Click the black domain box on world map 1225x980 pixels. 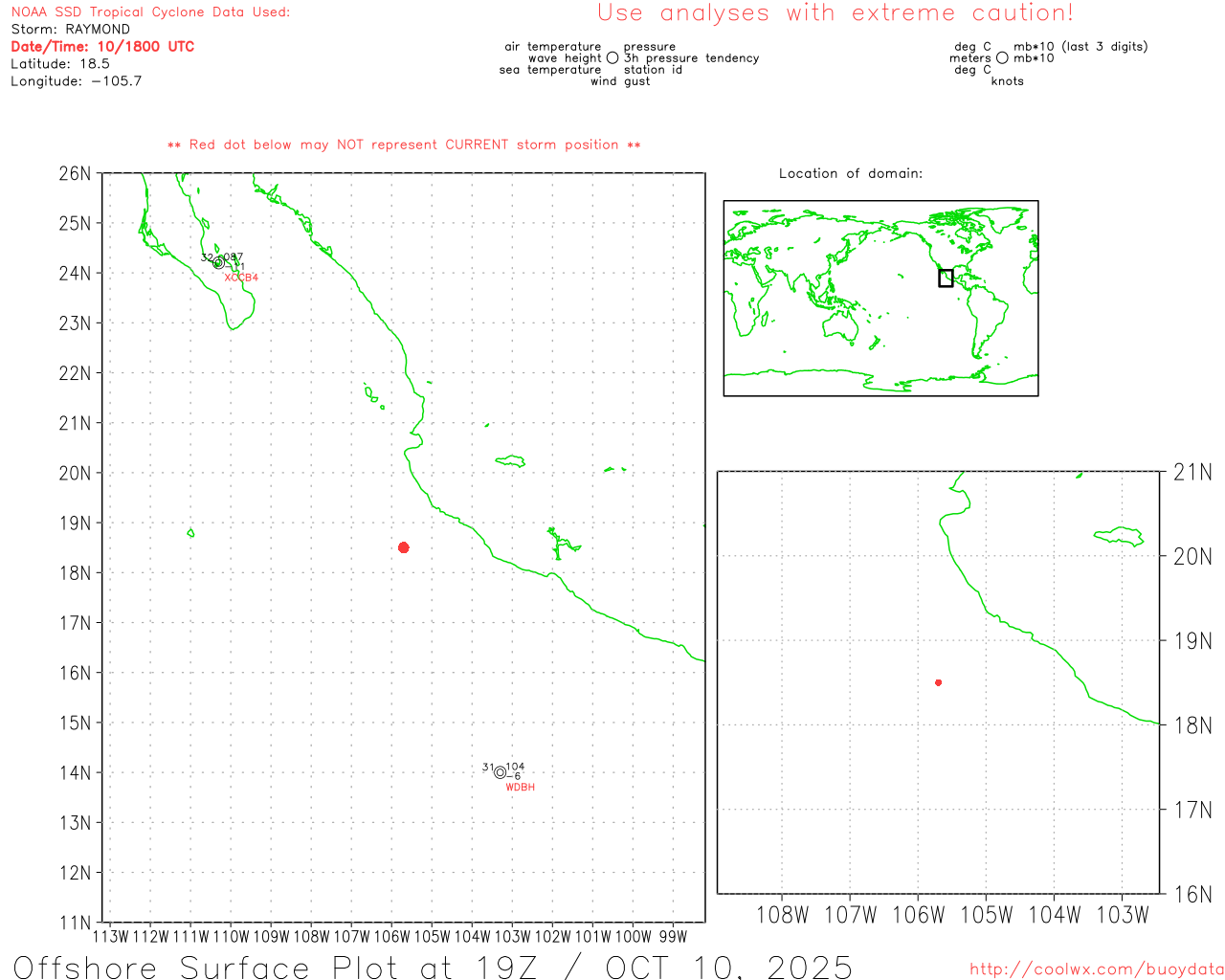946,278
